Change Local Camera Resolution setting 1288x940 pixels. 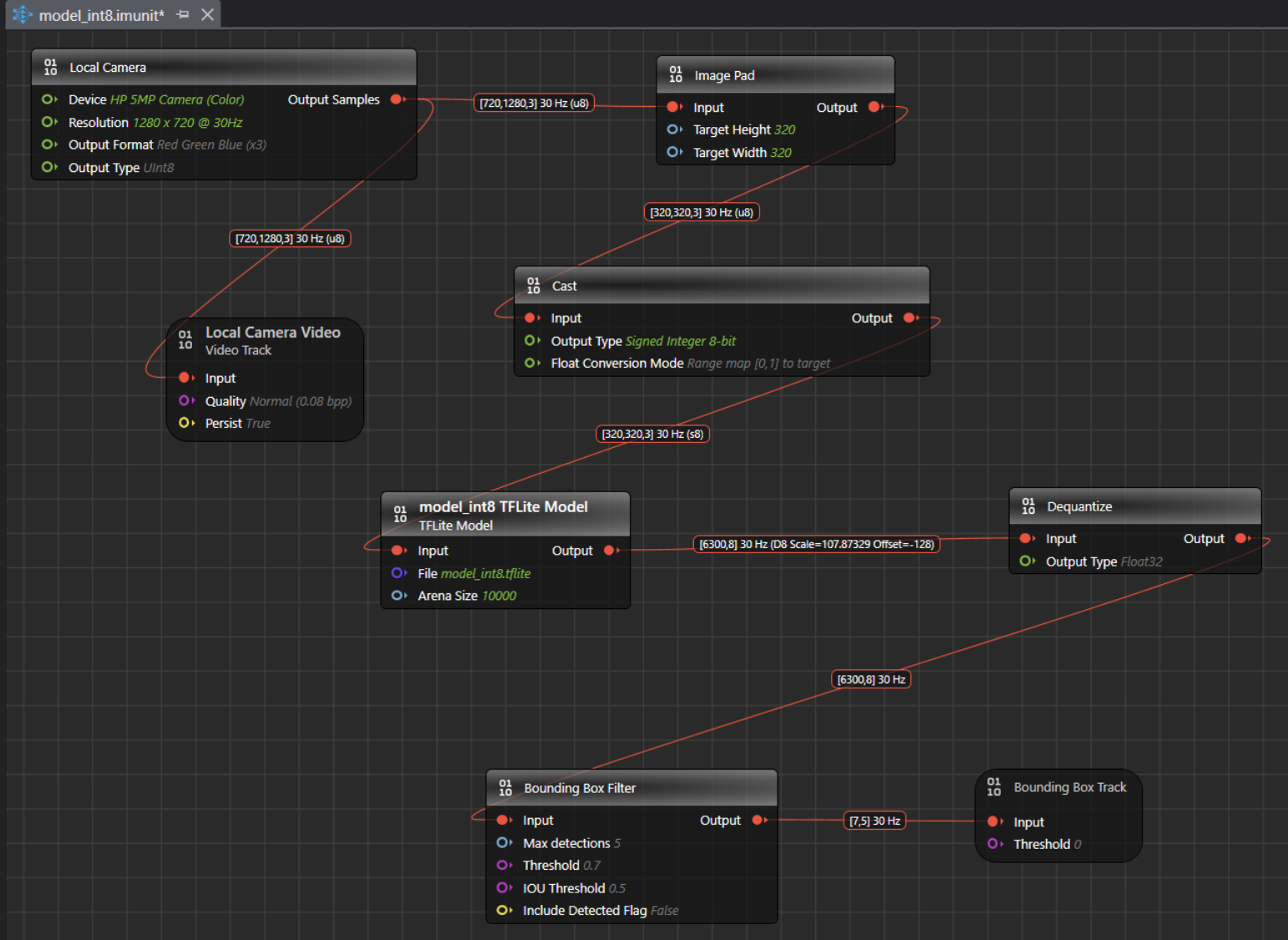[187, 123]
